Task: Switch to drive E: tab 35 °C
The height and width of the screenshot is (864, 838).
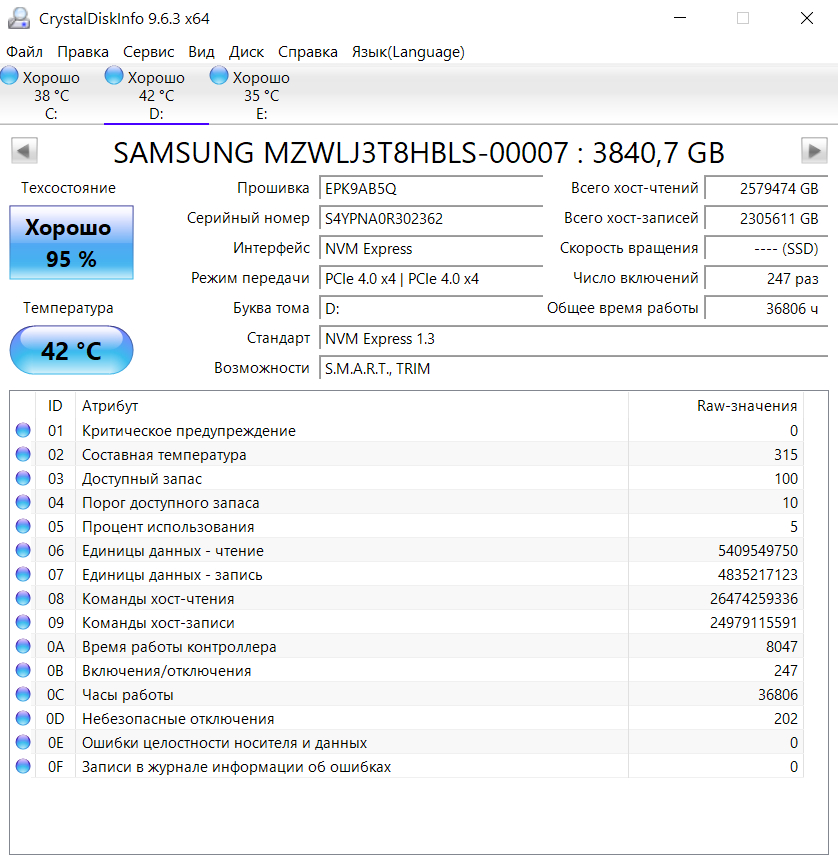Action: coord(261,94)
